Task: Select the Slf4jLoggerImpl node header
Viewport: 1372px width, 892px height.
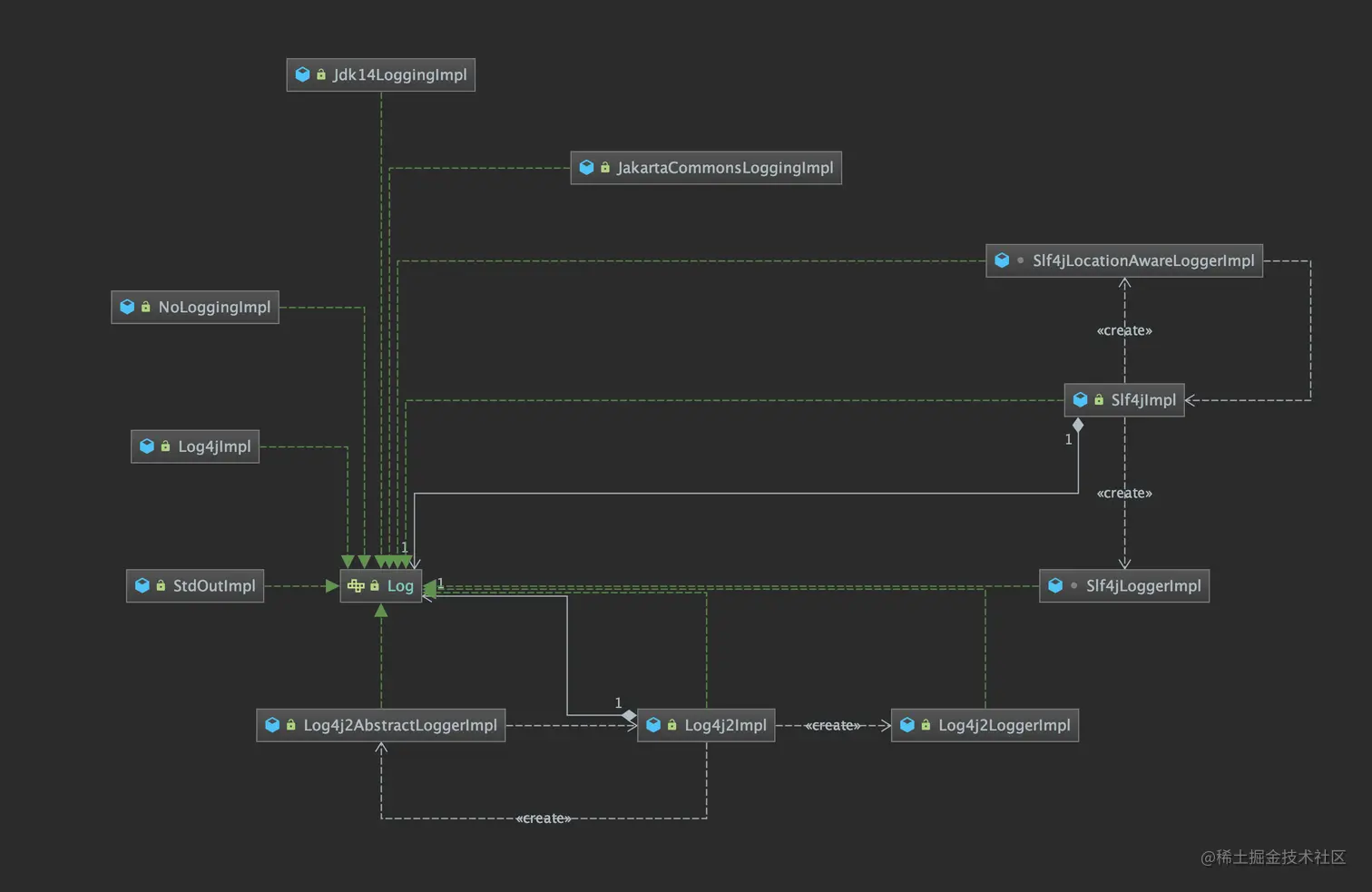Action: (1124, 585)
